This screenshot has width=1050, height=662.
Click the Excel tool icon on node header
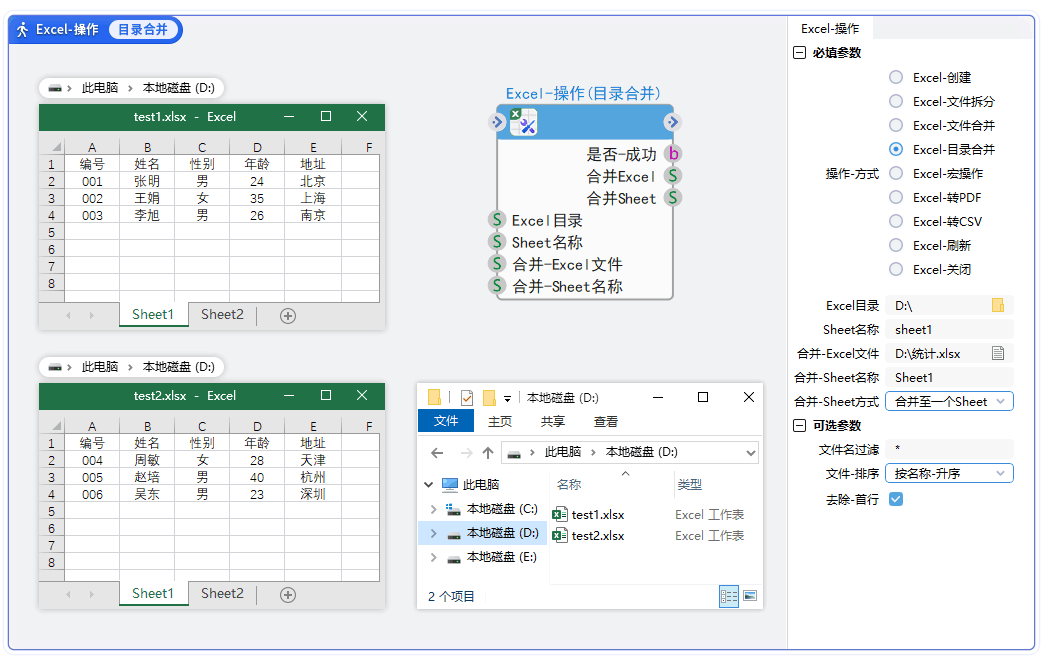[x=524, y=121]
